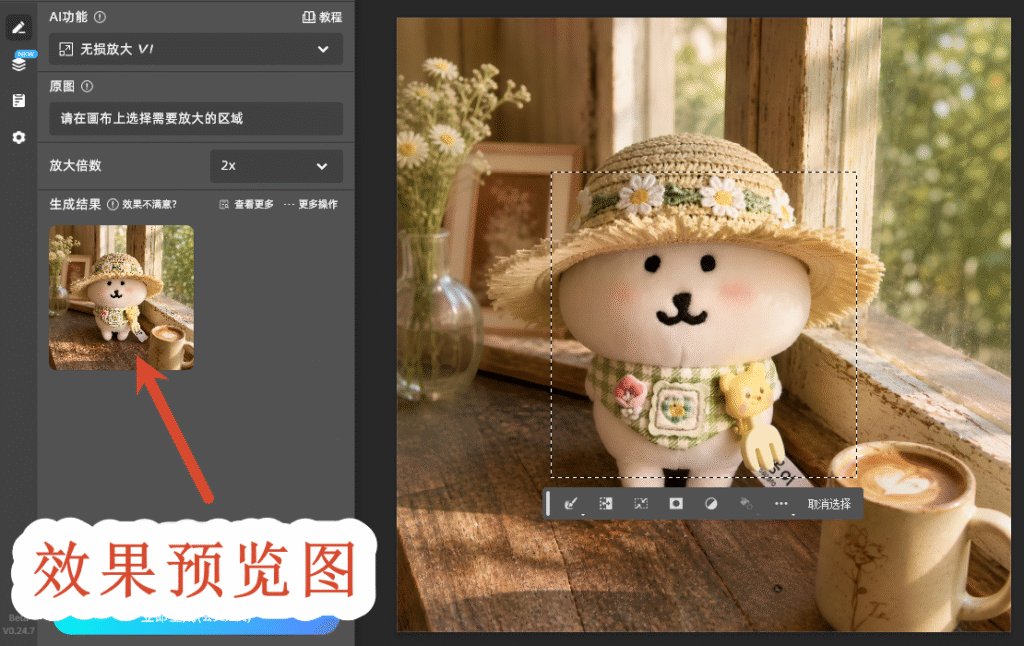Click the invert selection half-circle icon

click(x=711, y=504)
